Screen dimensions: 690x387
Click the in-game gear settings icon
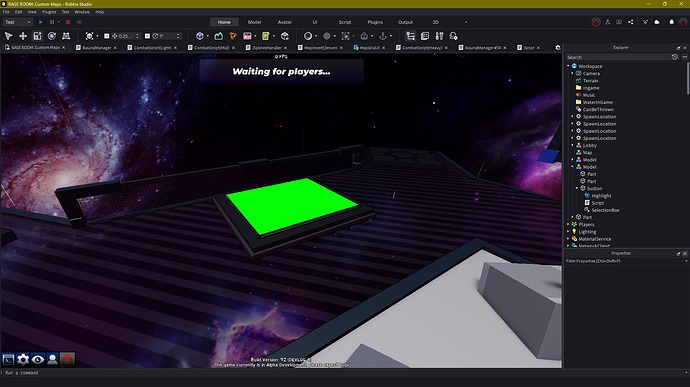23,360
